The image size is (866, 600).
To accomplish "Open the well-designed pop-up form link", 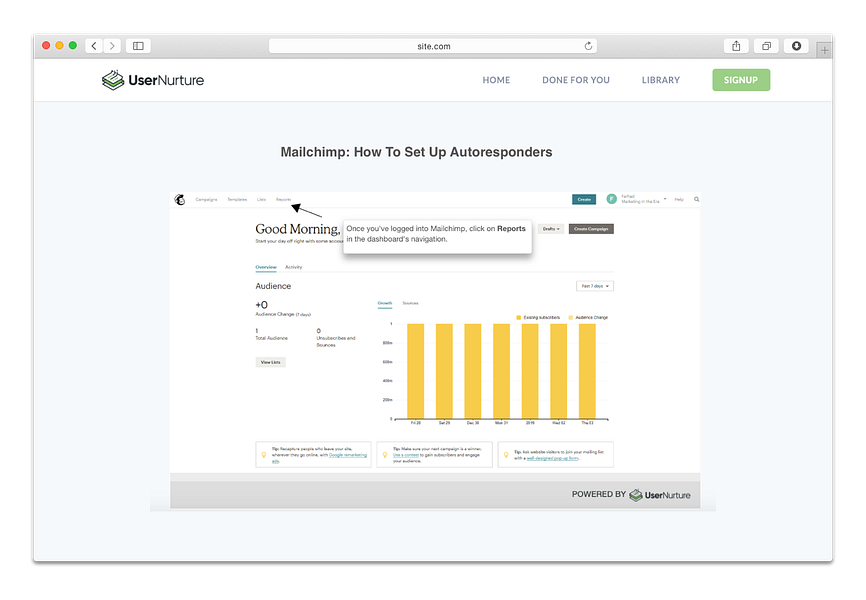I will pyautogui.click(x=552, y=458).
